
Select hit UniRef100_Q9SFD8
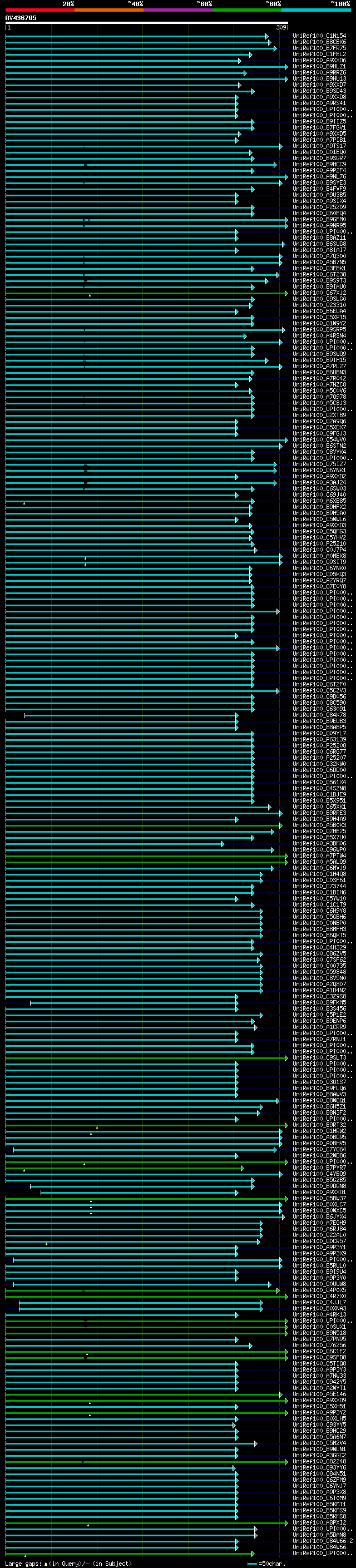(x=319, y=1357)
